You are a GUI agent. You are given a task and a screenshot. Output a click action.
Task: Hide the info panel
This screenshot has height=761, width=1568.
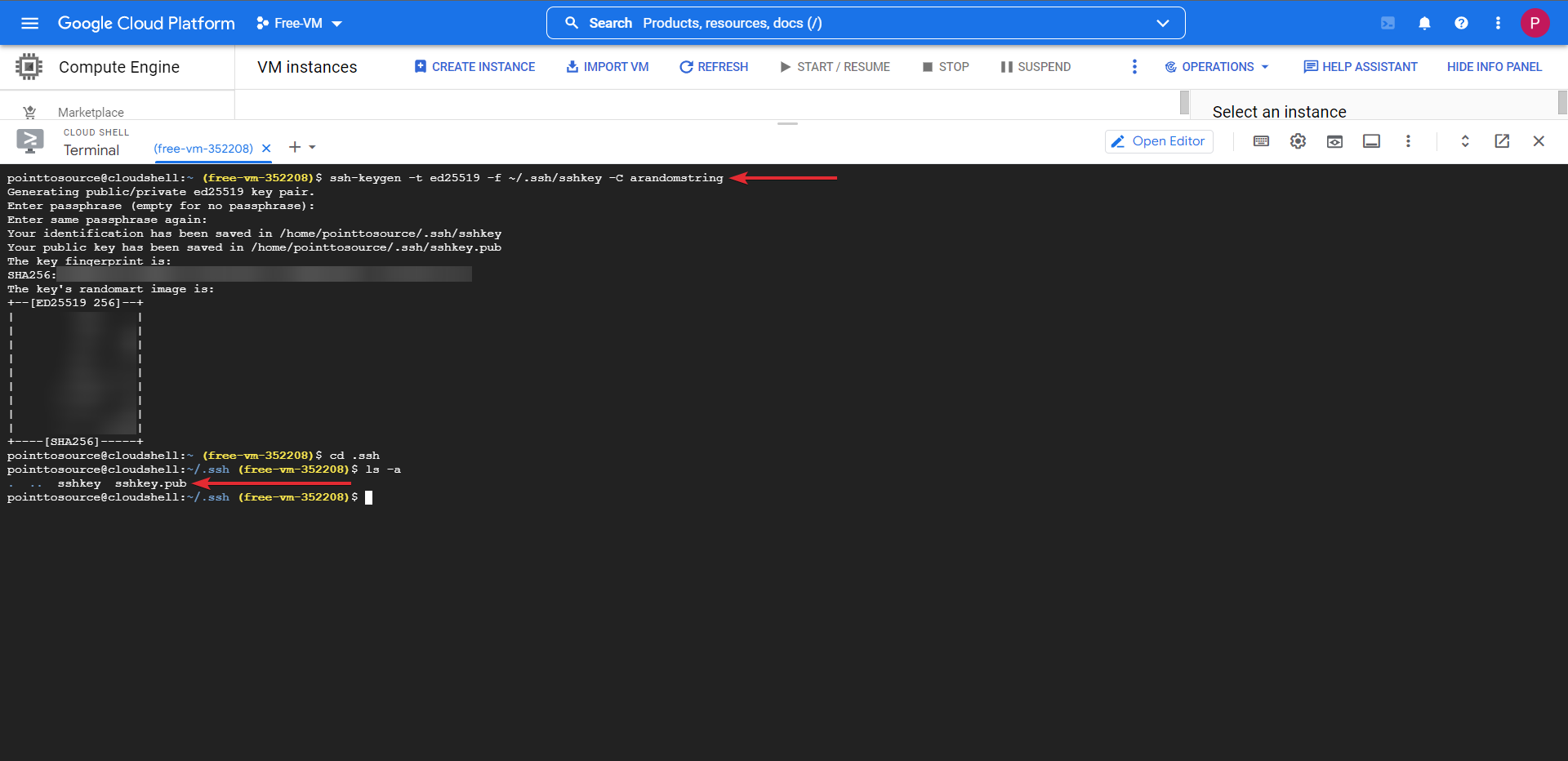coord(1494,67)
